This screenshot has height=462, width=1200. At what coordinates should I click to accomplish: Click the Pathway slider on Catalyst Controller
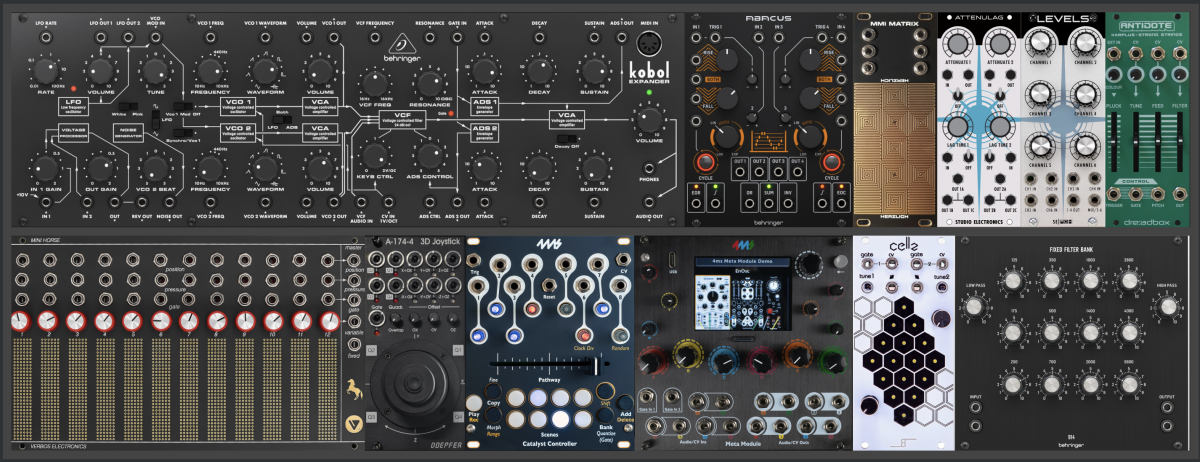[x=549, y=364]
